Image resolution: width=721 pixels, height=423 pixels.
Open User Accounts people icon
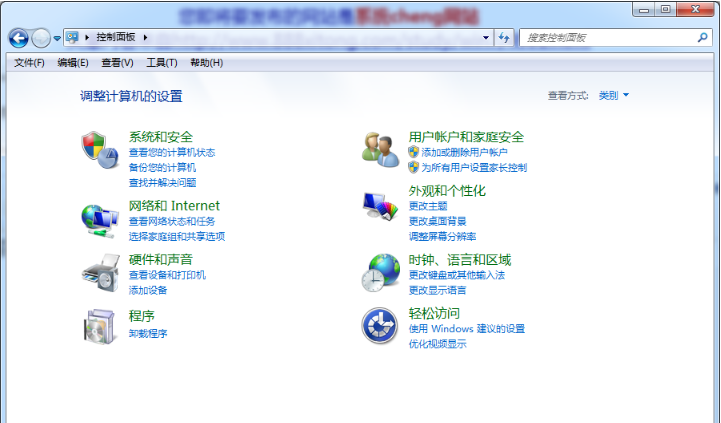point(380,149)
